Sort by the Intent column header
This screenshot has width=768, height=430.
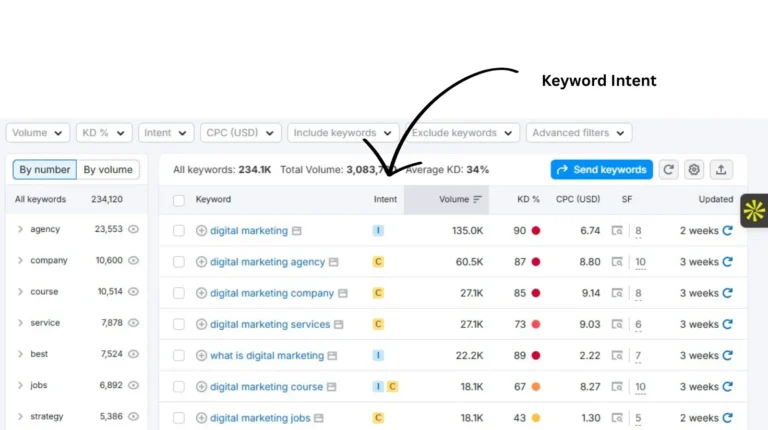click(x=385, y=199)
